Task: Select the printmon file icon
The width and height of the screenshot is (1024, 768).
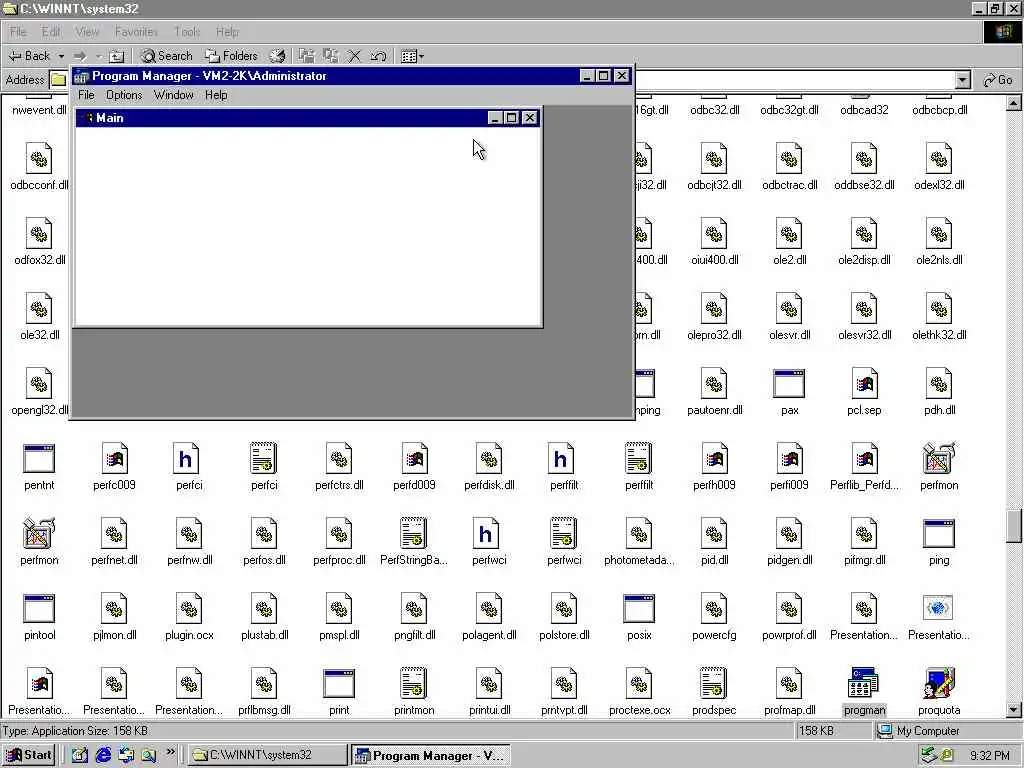Action: [414, 683]
